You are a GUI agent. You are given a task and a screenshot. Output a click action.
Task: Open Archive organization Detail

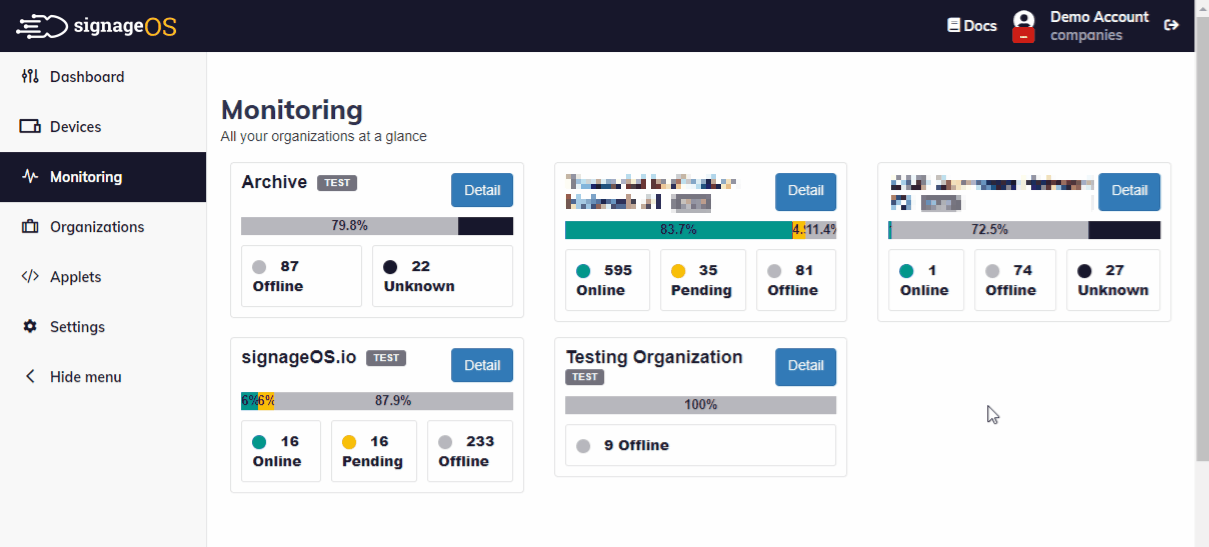click(481, 190)
